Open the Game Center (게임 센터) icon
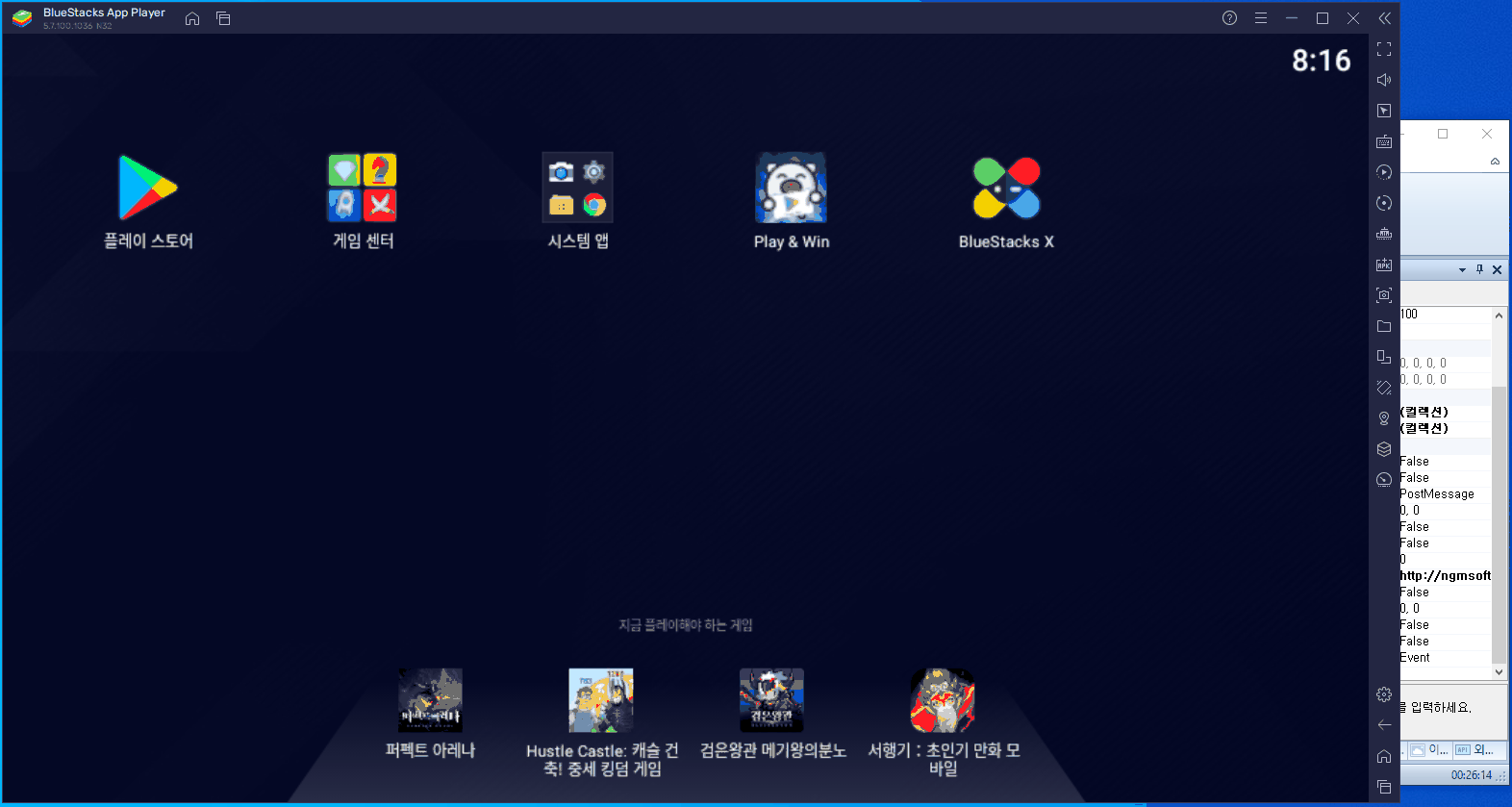This screenshot has height=807, width=1512. 363,188
